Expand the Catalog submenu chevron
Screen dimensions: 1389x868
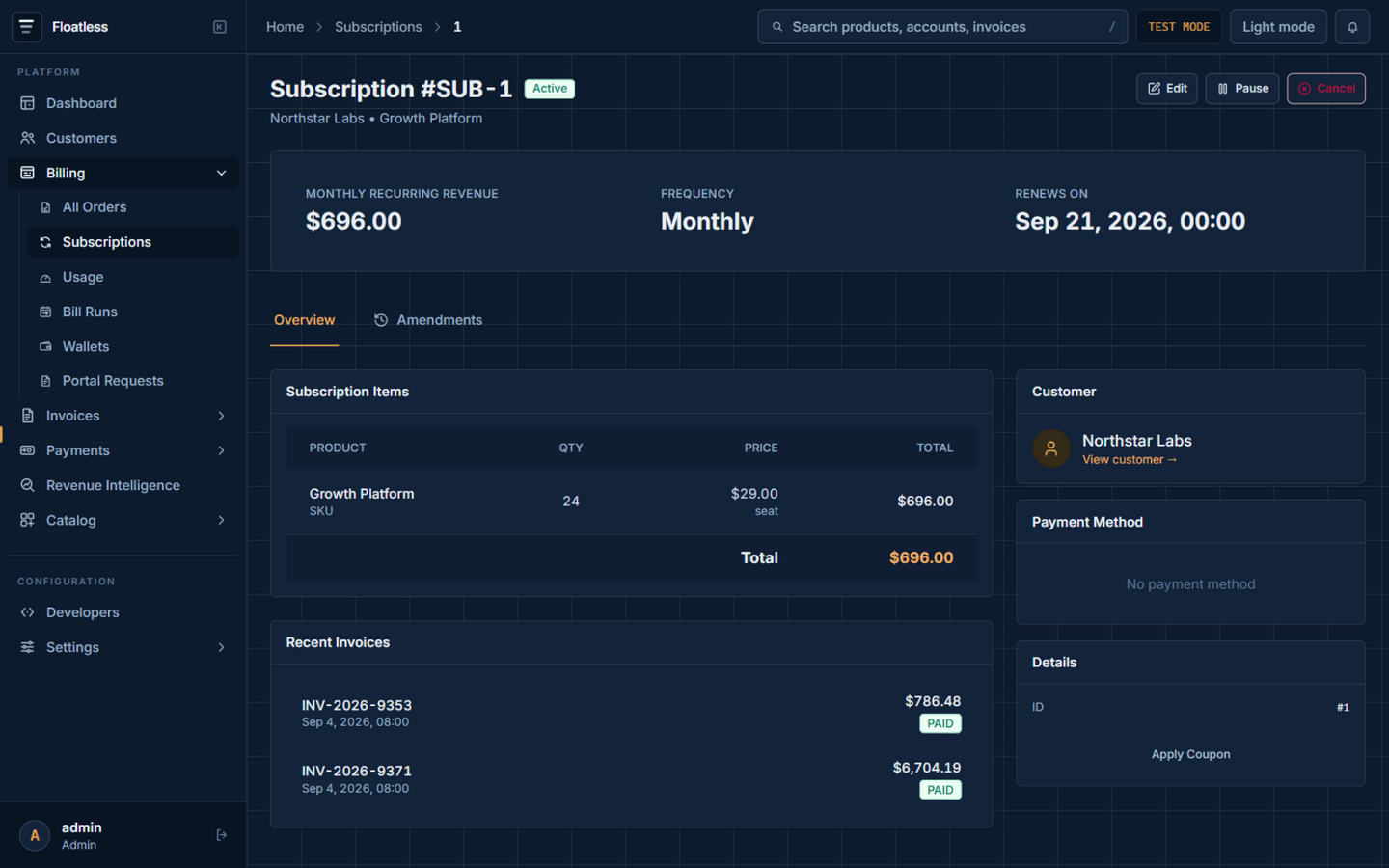coord(221,520)
